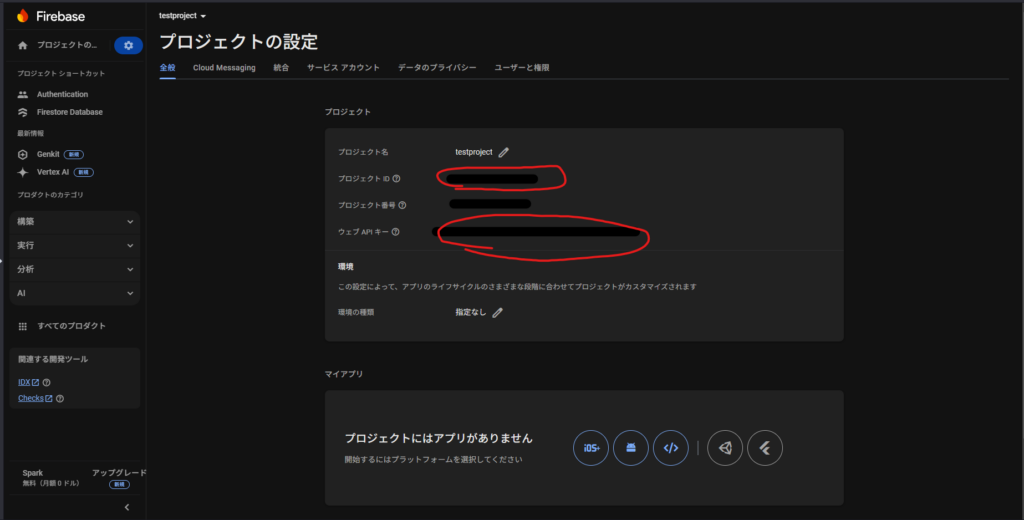Click すべてのプロダクト link
This screenshot has height=520, width=1024.
(71, 326)
